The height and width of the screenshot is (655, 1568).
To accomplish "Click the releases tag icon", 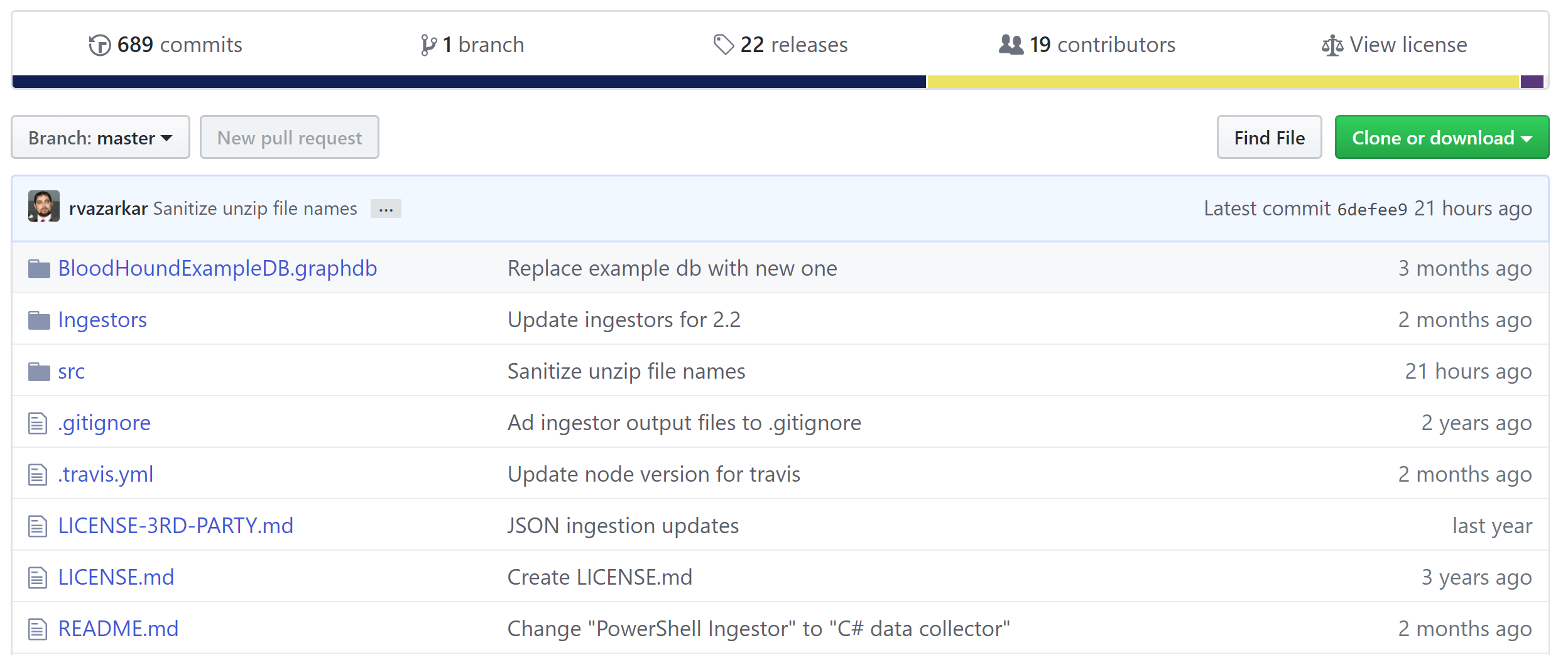I will 724,45.
